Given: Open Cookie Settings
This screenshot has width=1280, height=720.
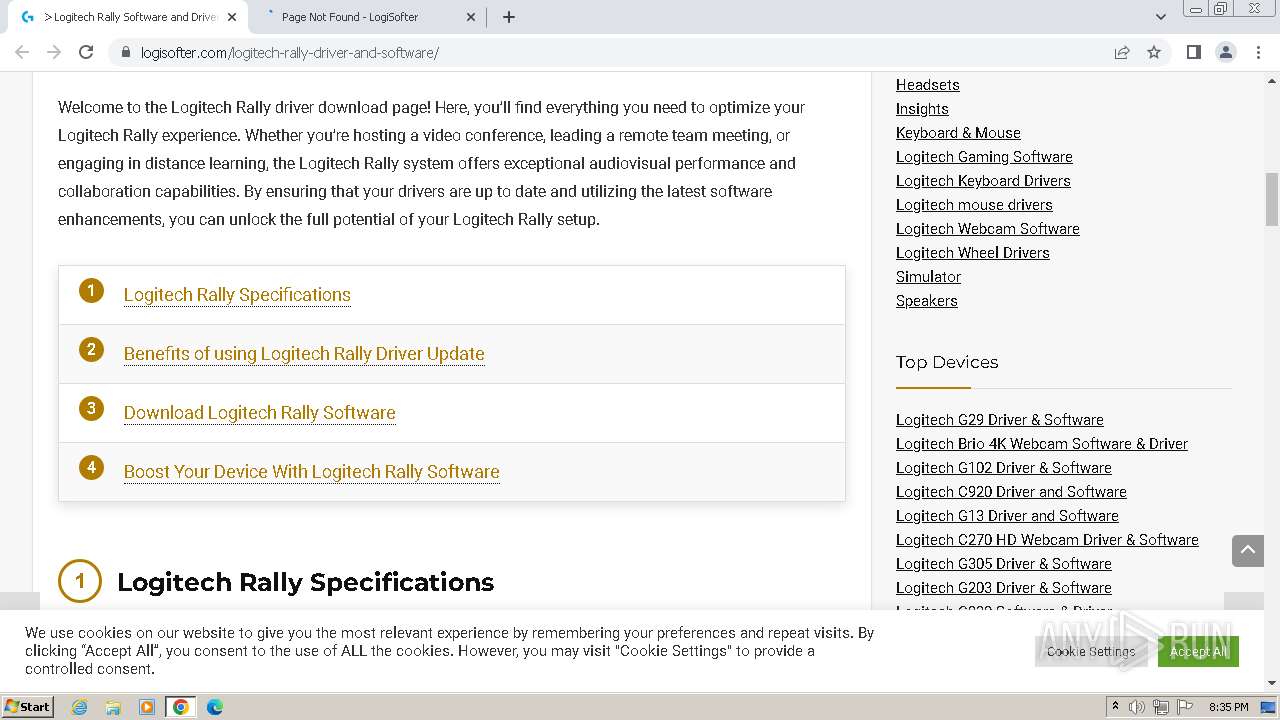Looking at the screenshot, I should pos(1090,651).
